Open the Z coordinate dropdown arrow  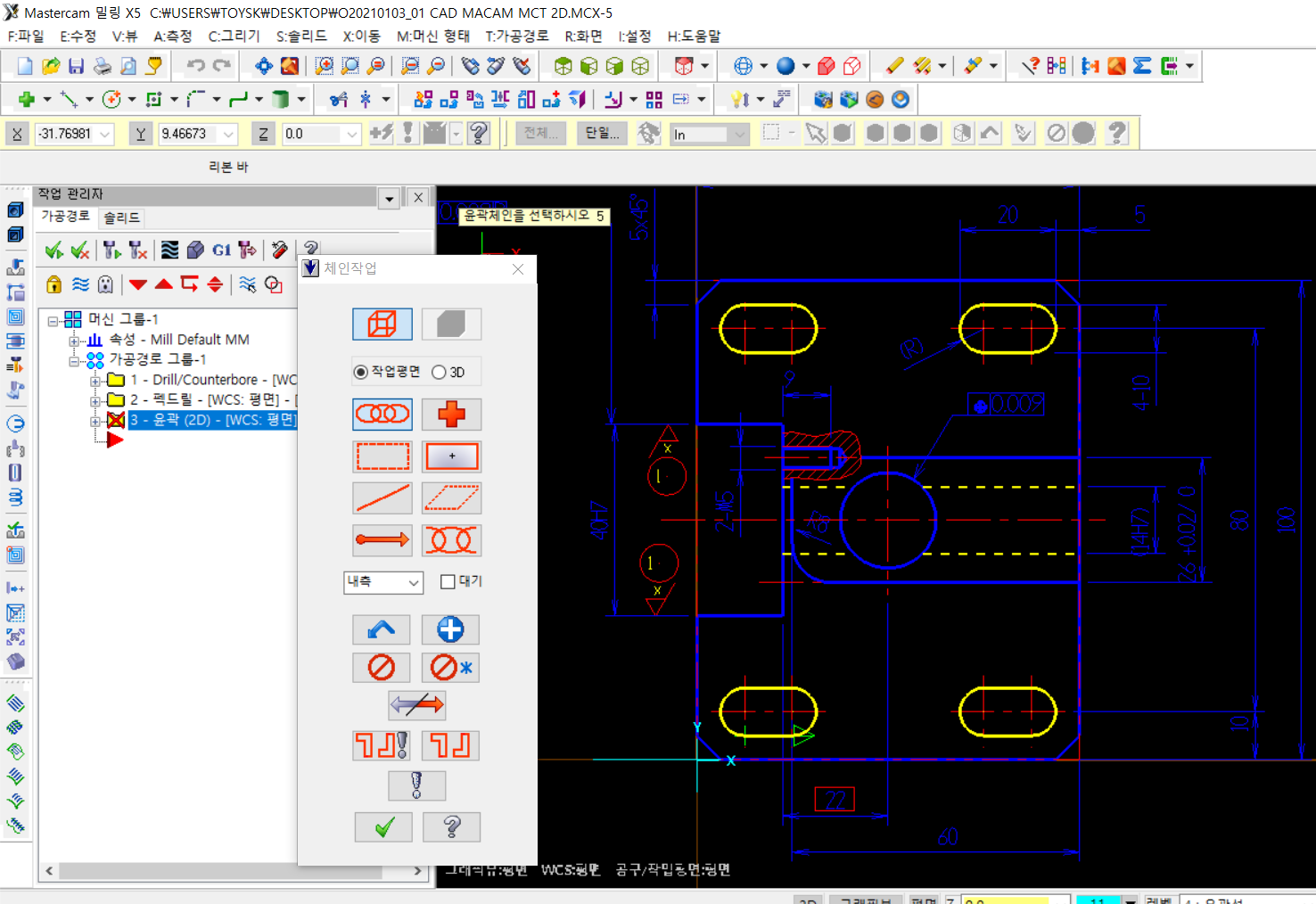[352, 134]
